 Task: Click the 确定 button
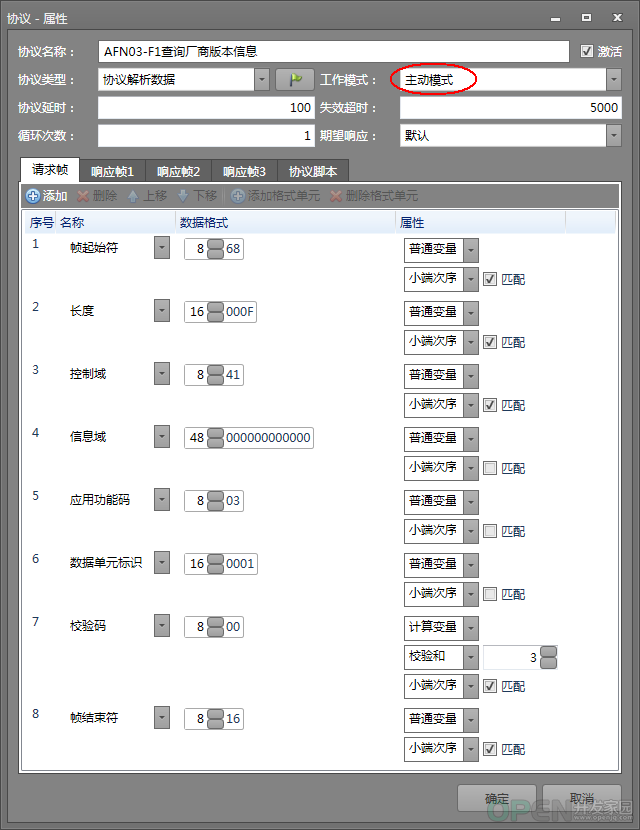pyautogui.click(x=497, y=798)
